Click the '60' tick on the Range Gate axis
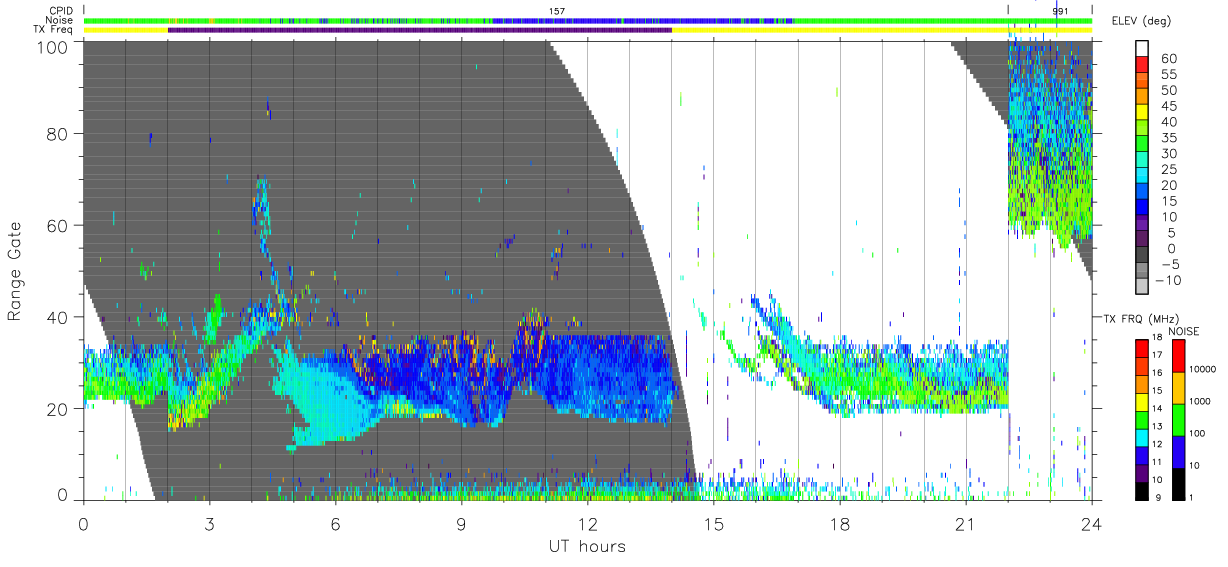 [59, 225]
